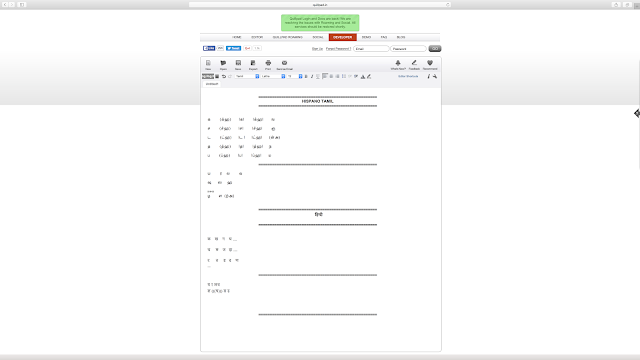The image size is (640, 360).
Task: Click the keyboard toggle icon
Action: (217, 76)
